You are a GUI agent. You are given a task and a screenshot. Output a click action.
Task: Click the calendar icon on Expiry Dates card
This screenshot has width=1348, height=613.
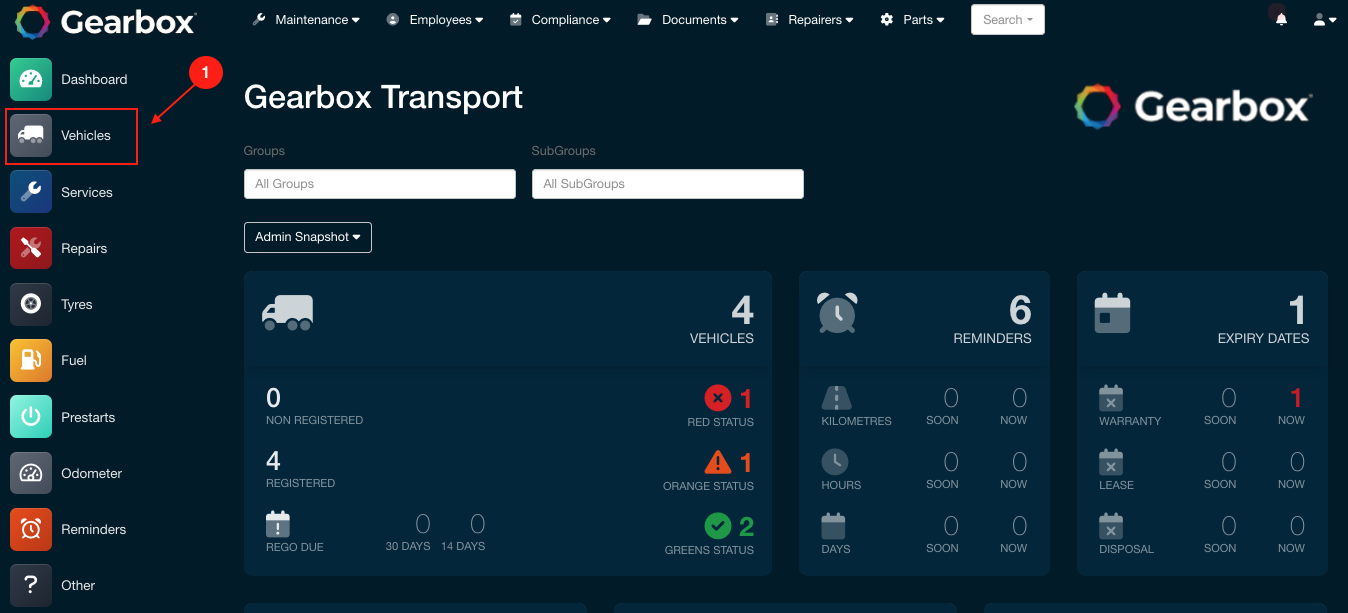click(x=1112, y=313)
